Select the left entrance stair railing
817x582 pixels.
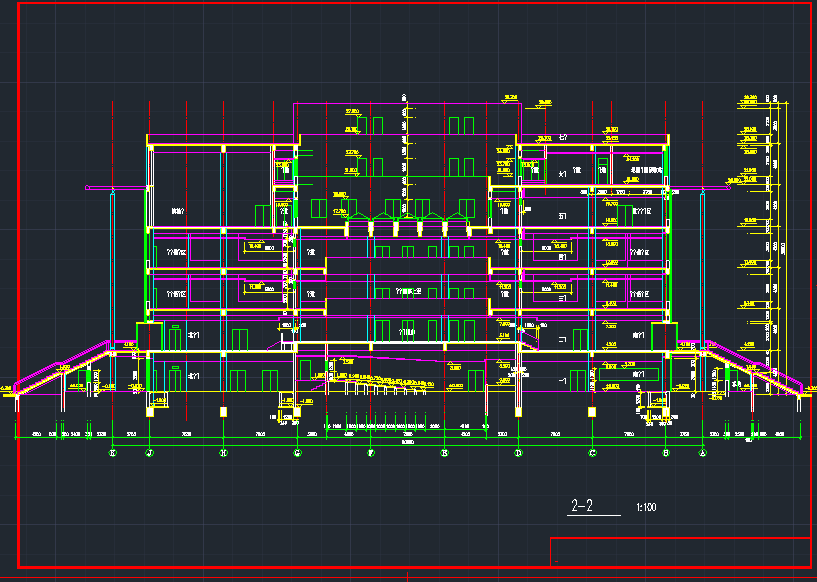click(x=70, y=364)
